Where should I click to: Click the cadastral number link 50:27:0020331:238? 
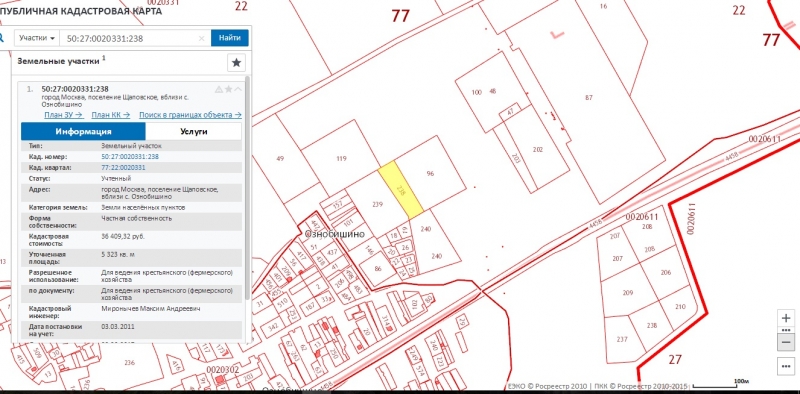[x=130, y=157]
